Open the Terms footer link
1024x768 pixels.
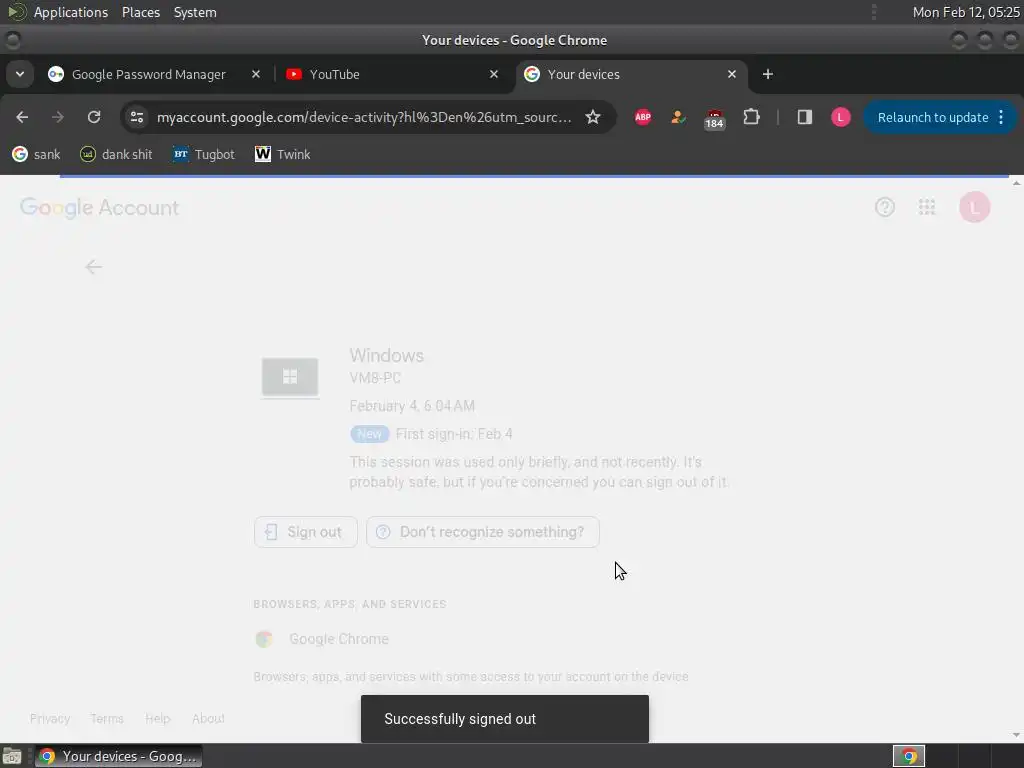pos(106,718)
